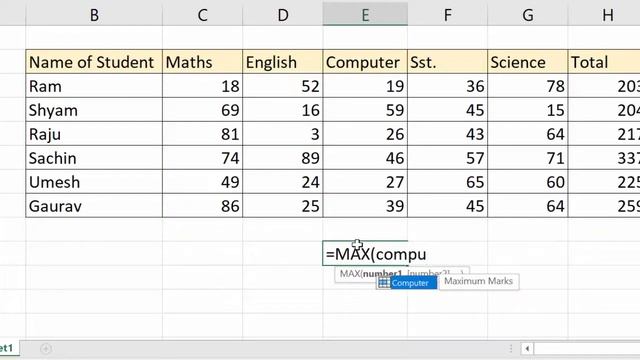Click Umesh's Computer score 27
This screenshot has height=360, width=640.
(x=365, y=182)
